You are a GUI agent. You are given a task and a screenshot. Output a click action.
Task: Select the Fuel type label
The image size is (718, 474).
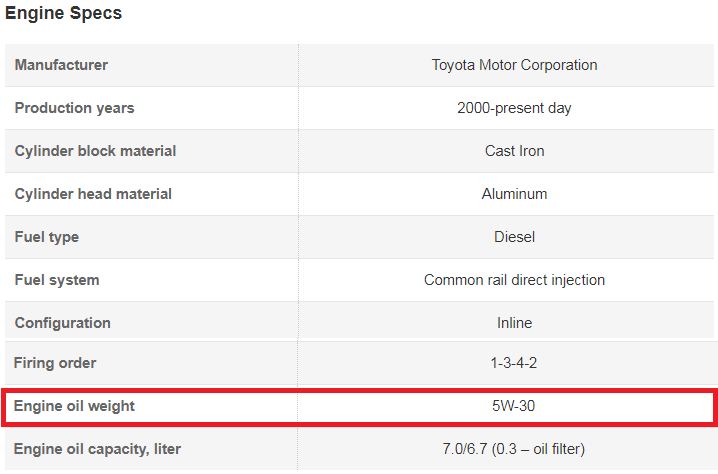47,237
